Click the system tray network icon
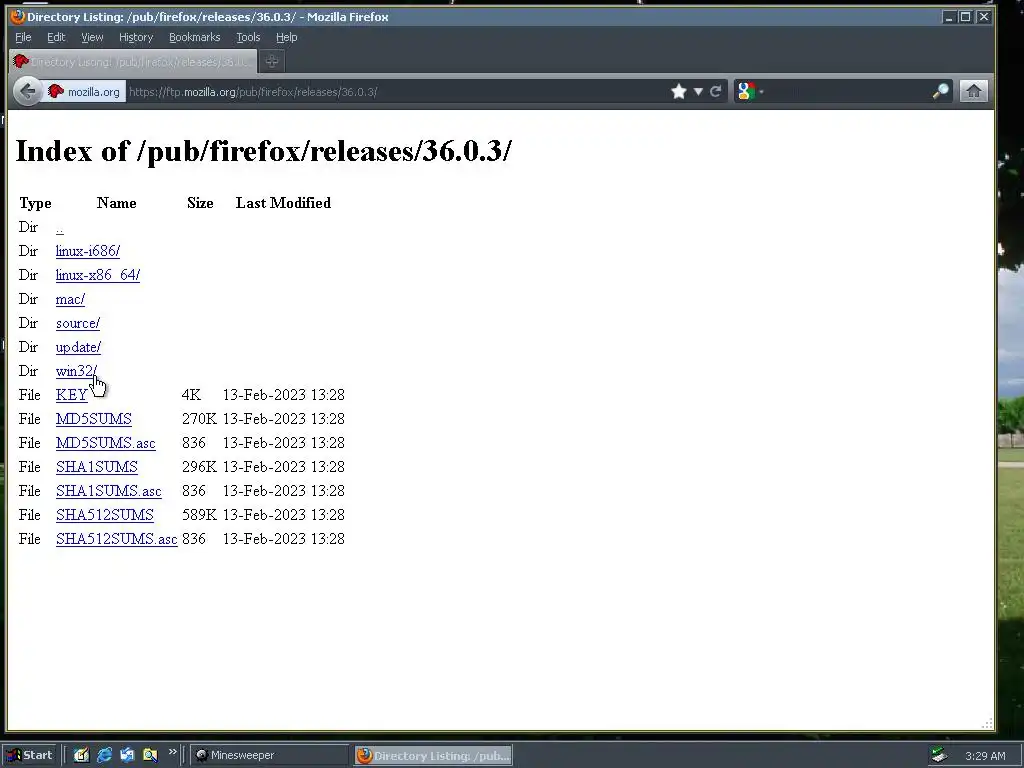Image resolution: width=1024 pixels, height=768 pixels. 939,756
